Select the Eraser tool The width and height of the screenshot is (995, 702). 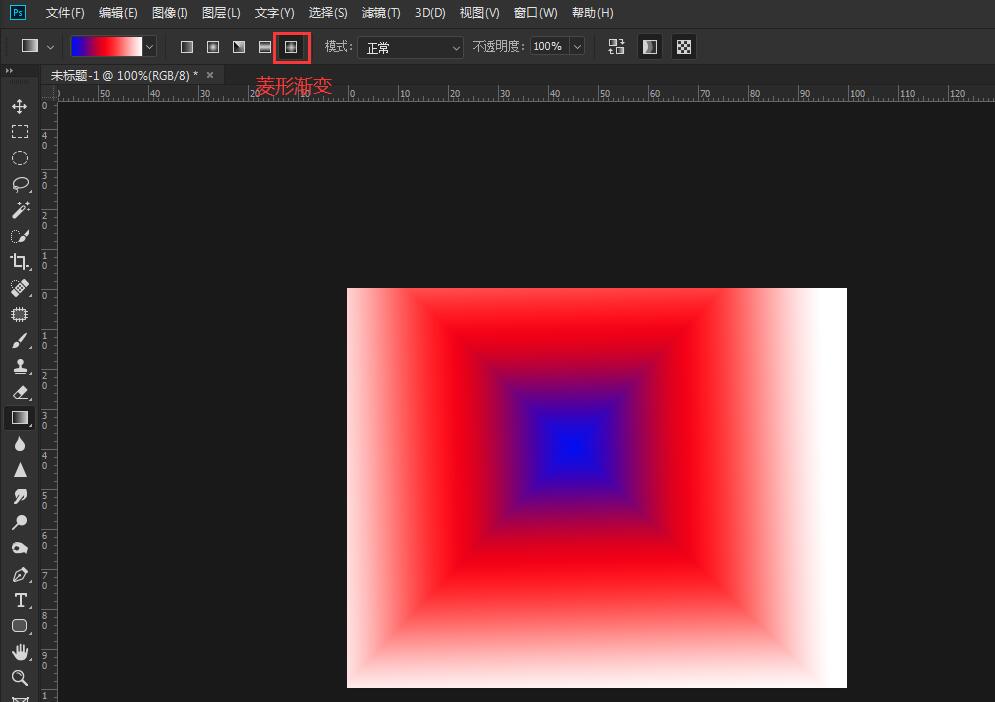click(x=20, y=392)
